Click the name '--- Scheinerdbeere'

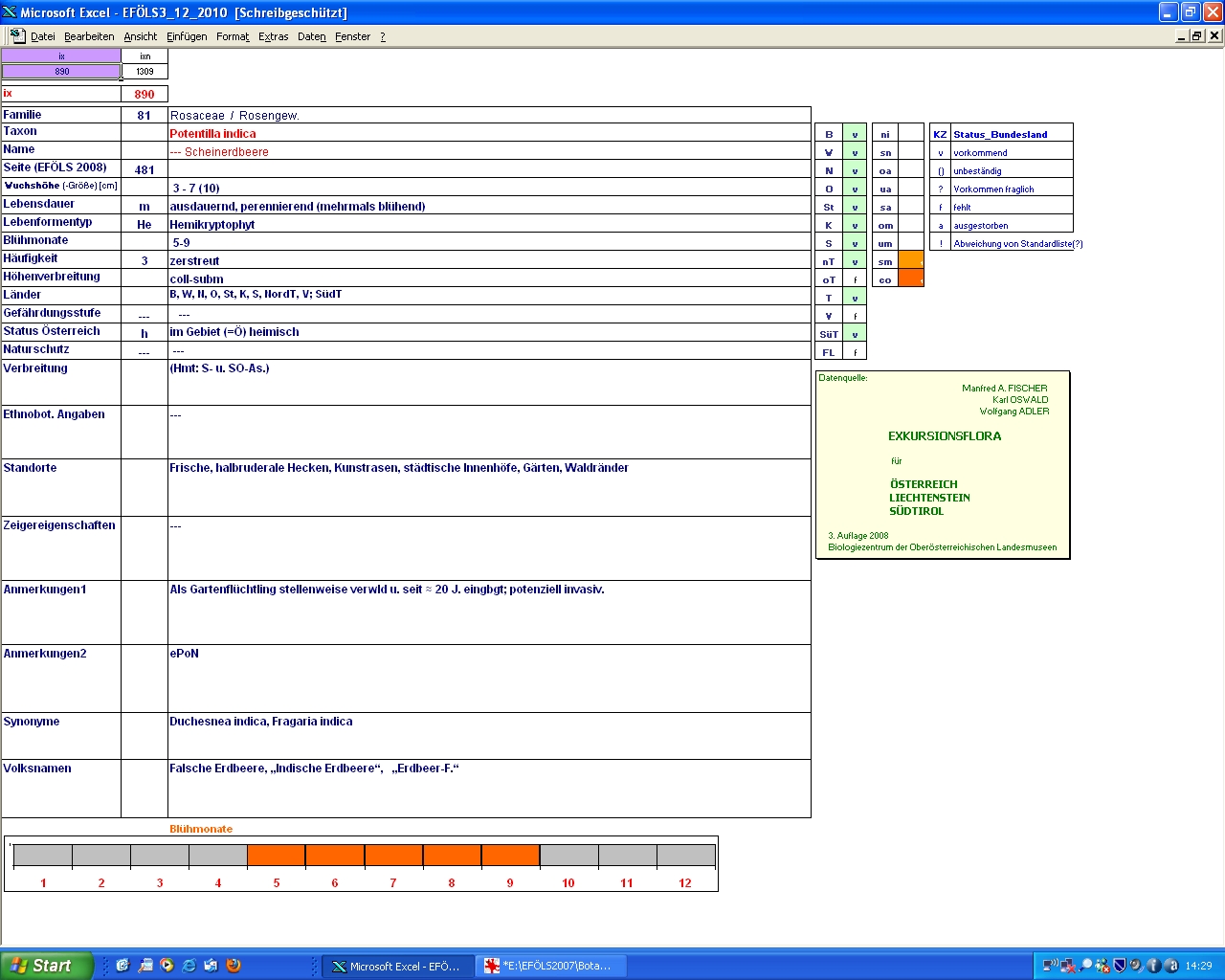pos(219,152)
